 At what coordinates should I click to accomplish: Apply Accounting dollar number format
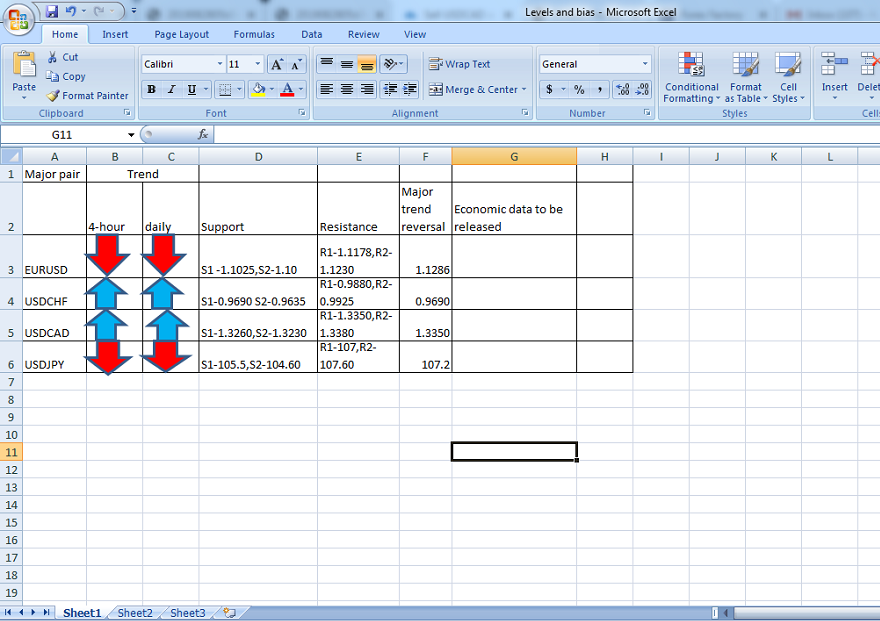[549, 89]
